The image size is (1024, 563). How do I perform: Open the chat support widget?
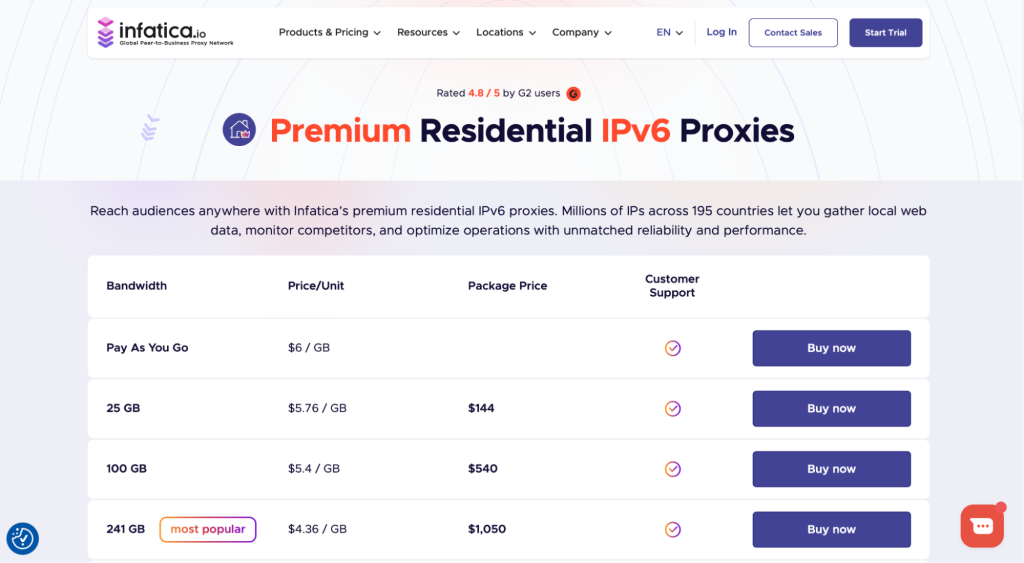pyautogui.click(x=981, y=526)
